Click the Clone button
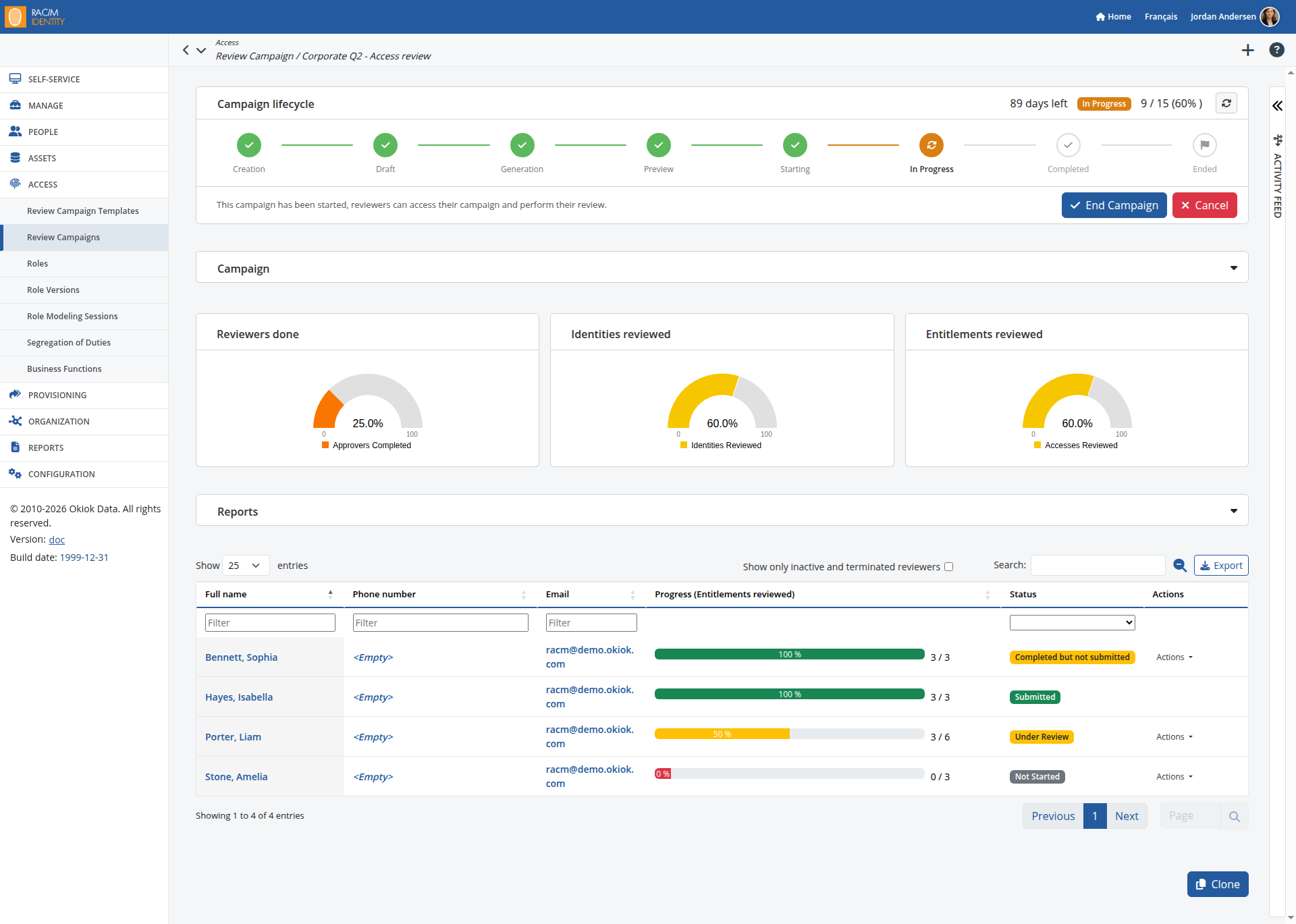The image size is (1296, 924). [x=1218, y=884]
